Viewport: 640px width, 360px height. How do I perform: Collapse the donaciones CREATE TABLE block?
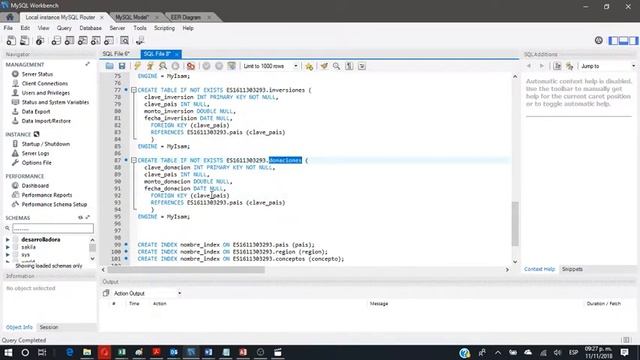(x=133, y=160)
